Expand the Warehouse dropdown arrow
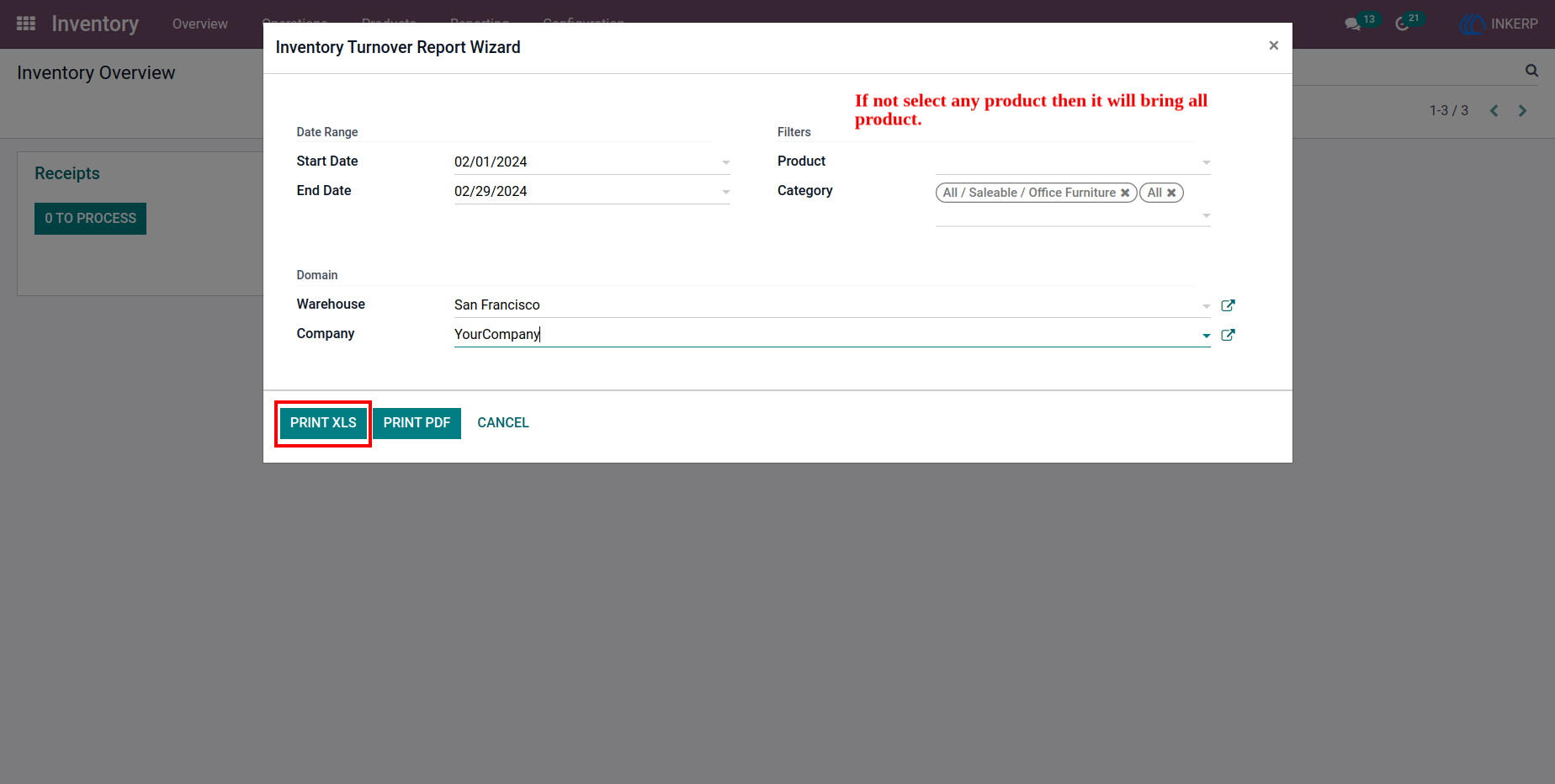This screenshot has height=784, width=1555. 1206,306
